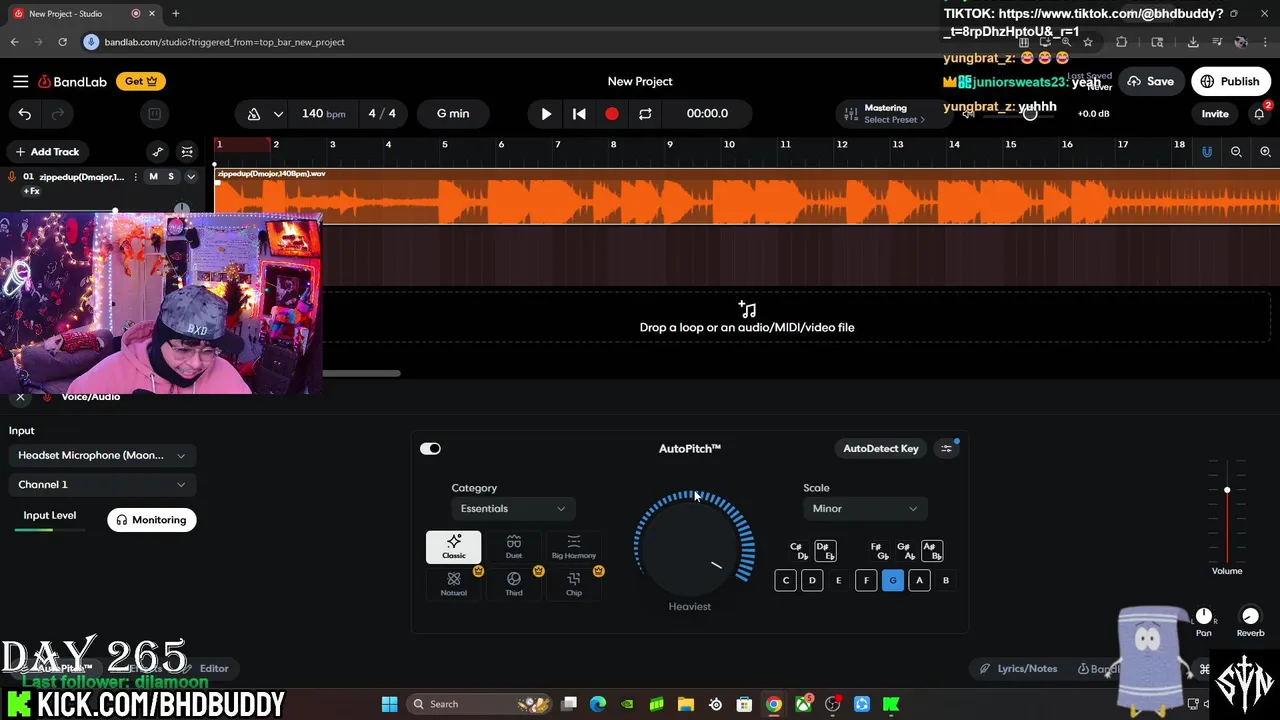Adjust the track Volume fader

tap(1227, 490)
